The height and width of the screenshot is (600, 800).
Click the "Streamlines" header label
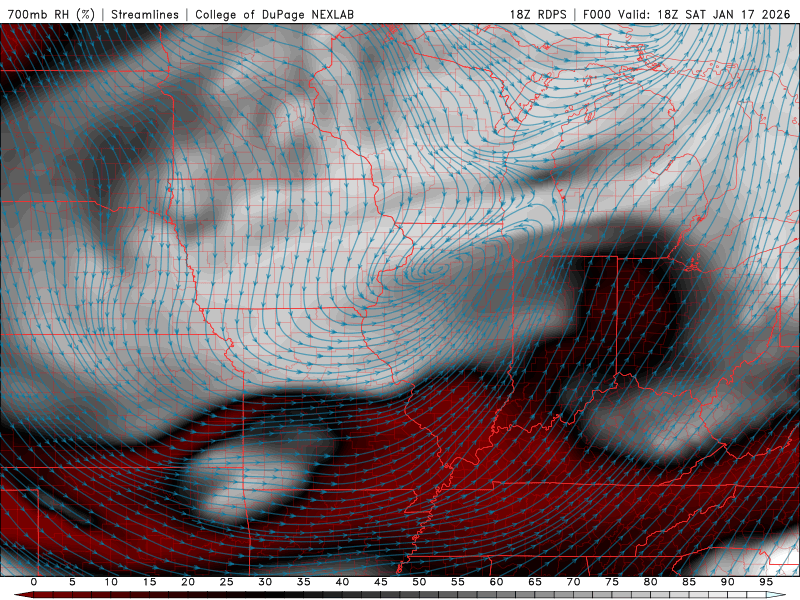pos(145,14)
